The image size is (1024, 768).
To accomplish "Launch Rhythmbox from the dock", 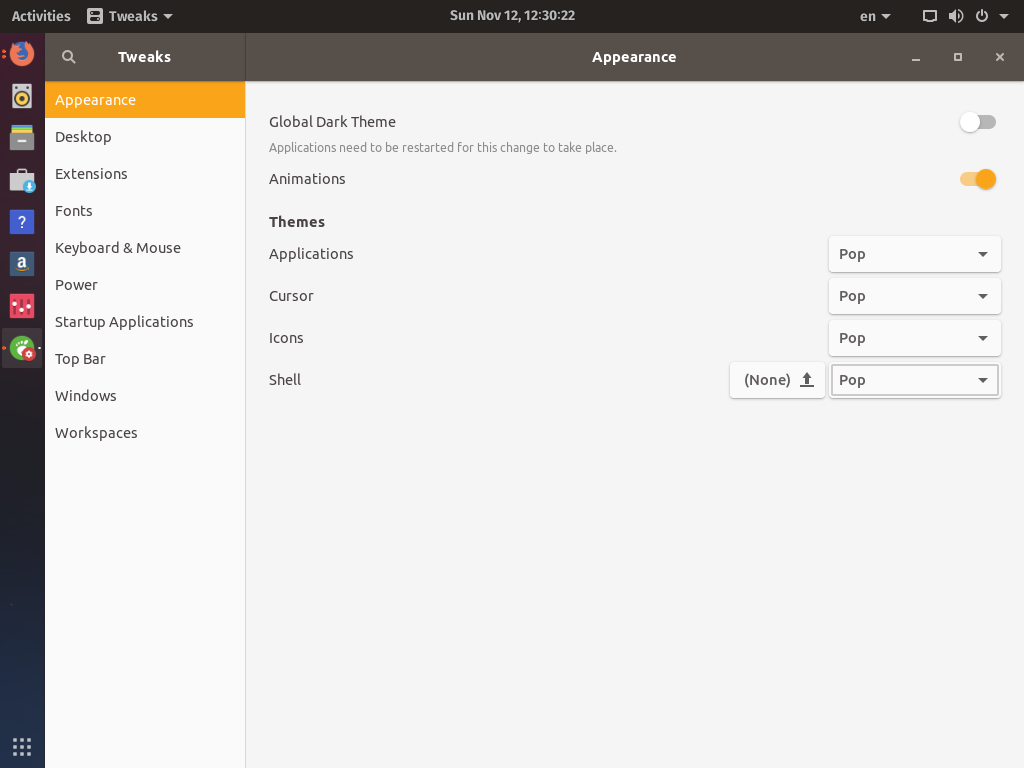I will (22, 95).
